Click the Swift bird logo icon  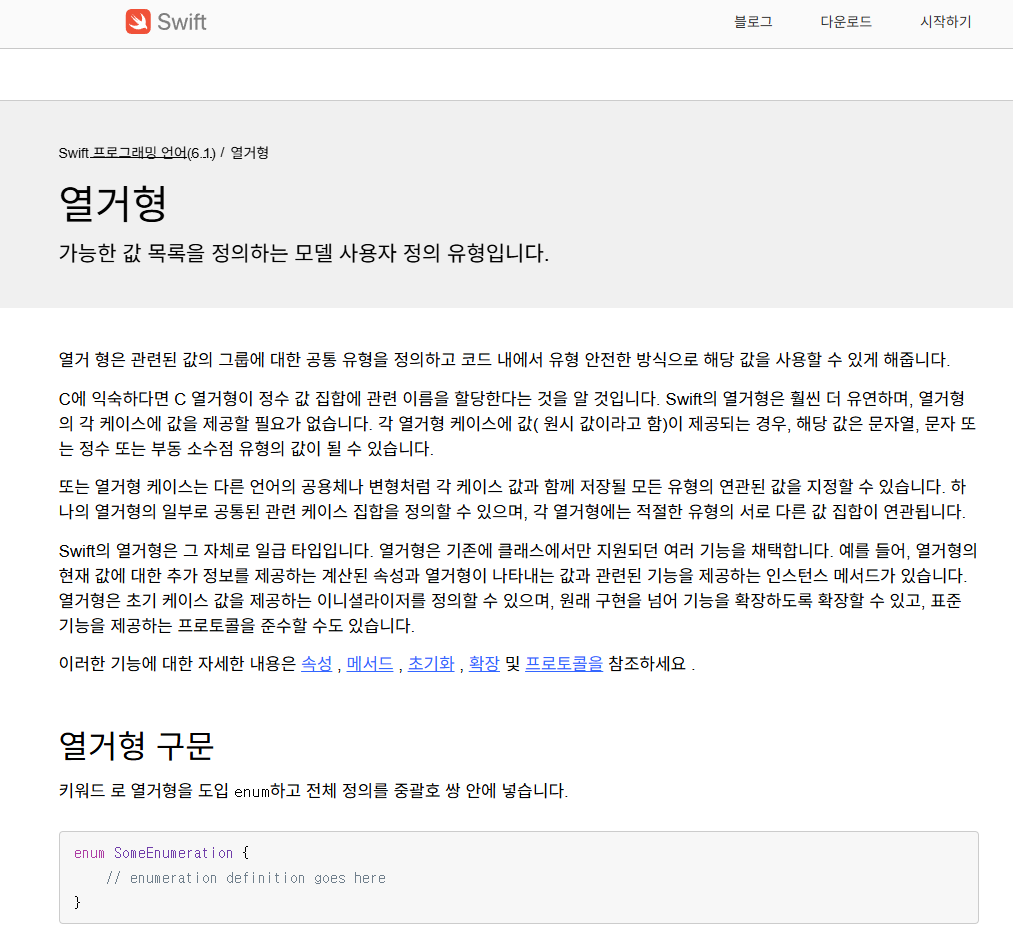(x=138, y=21)
